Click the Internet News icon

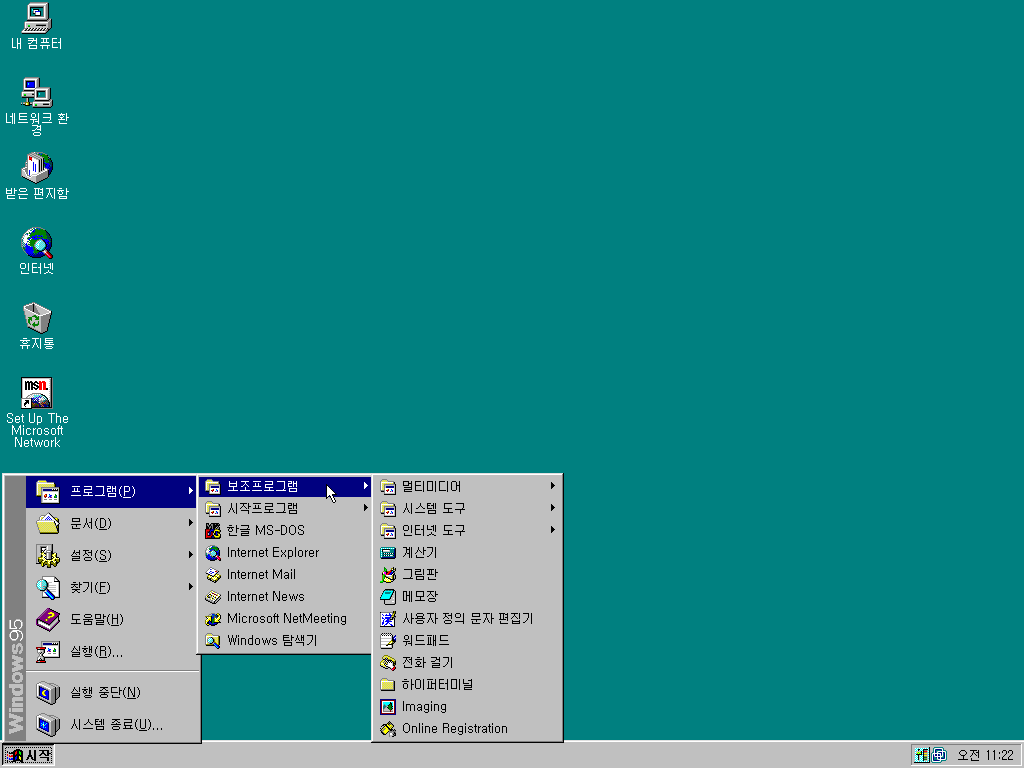point(213,597)
